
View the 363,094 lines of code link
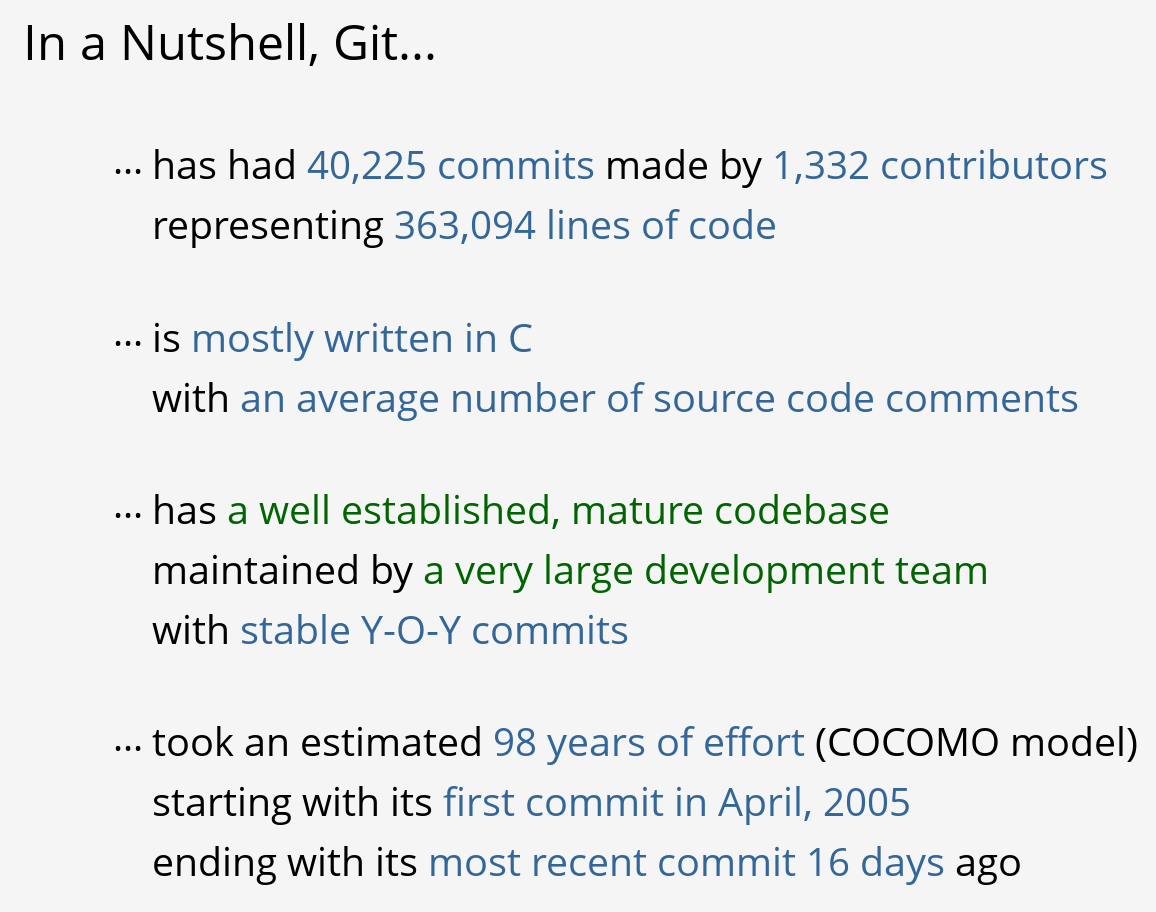point(585,226)
